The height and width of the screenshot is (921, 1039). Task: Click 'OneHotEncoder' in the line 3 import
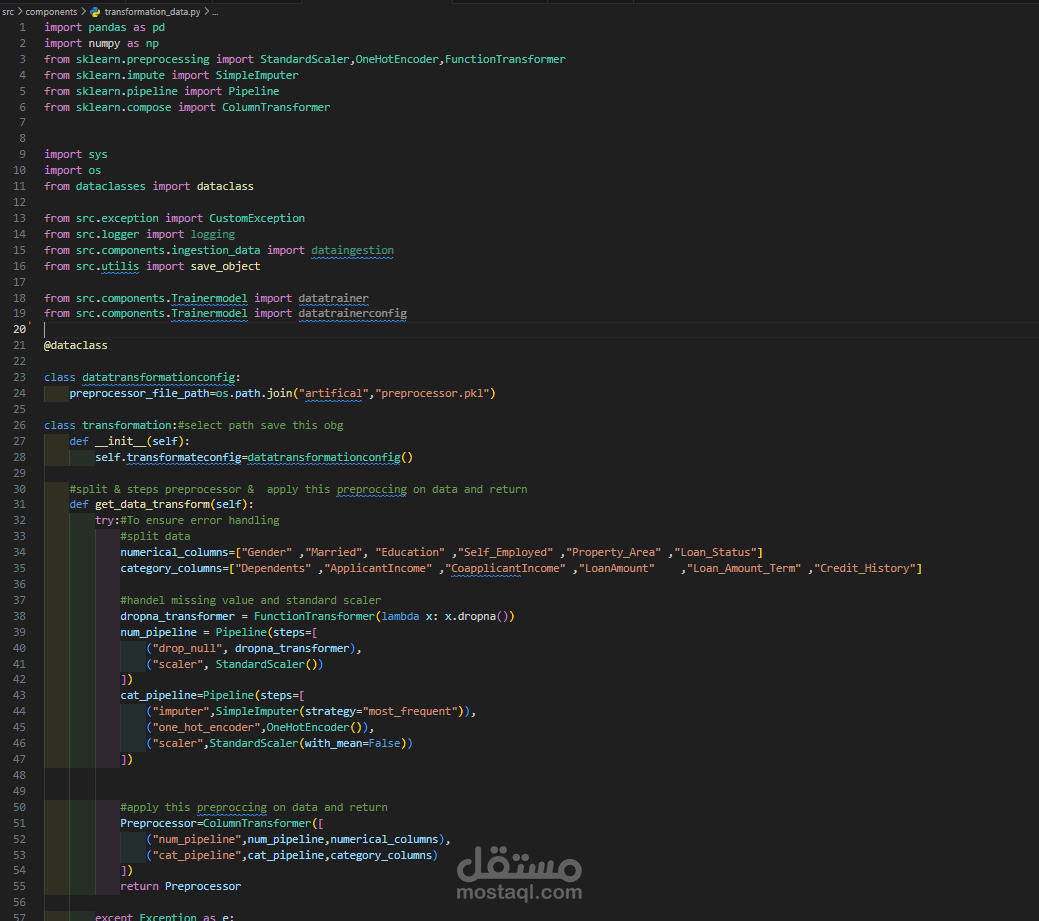click(x=397, y=59)
